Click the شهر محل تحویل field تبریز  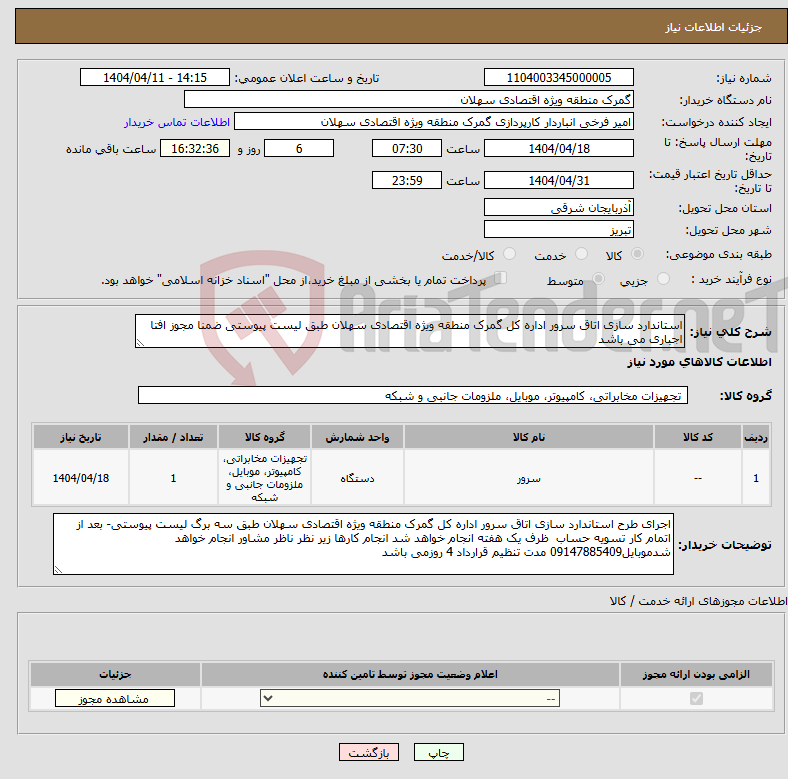[x=558, y=230]
